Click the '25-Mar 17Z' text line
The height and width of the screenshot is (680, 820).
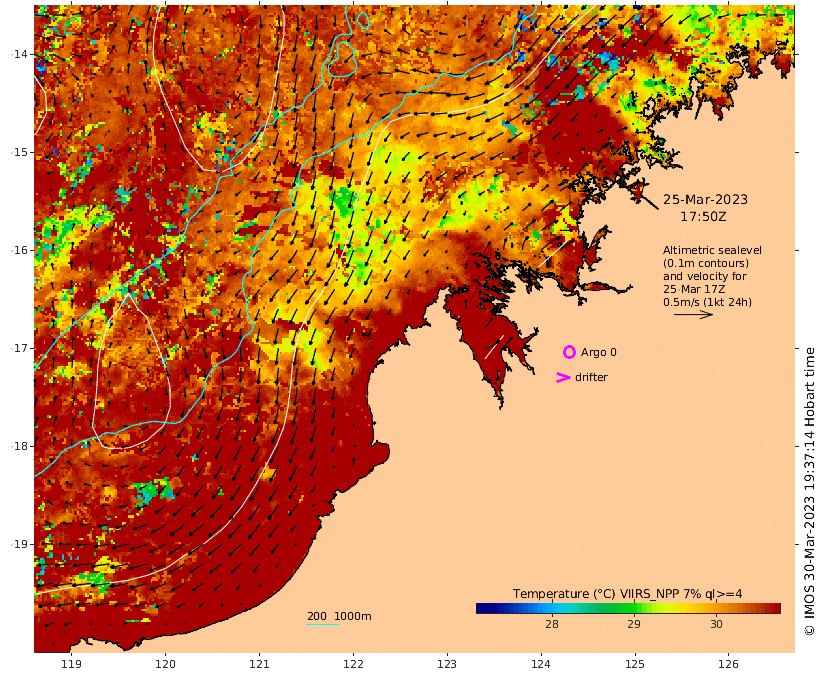coord(694,289)
